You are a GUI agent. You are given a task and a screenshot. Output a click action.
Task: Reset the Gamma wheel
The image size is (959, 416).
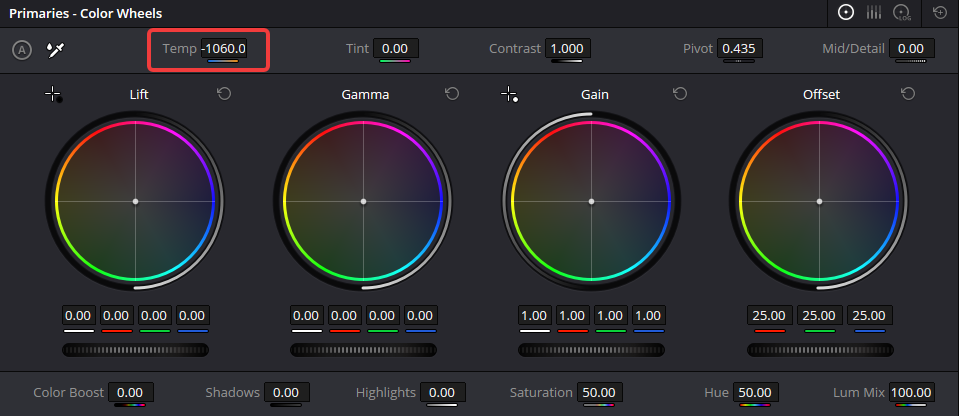coord(452,94)
